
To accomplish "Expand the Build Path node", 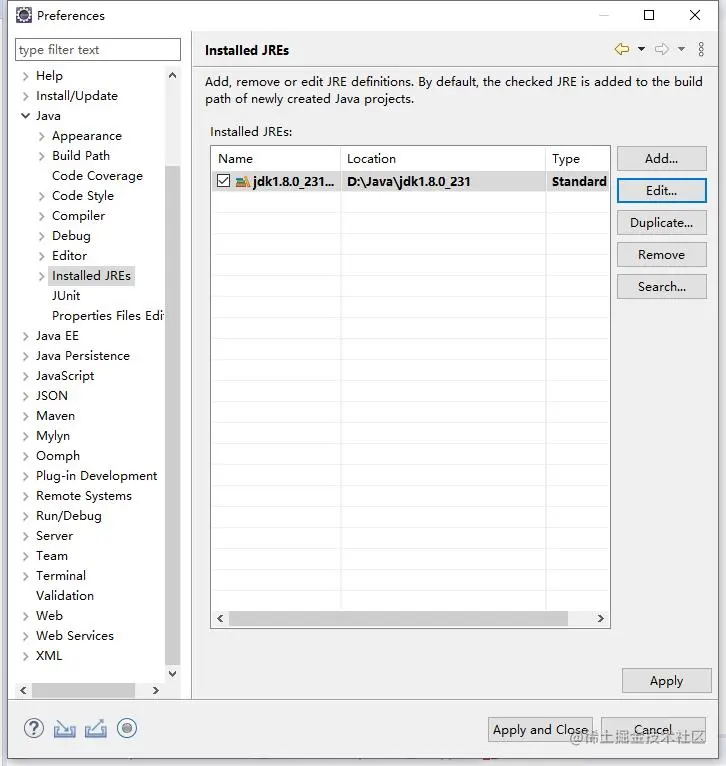I will (42, 156).
